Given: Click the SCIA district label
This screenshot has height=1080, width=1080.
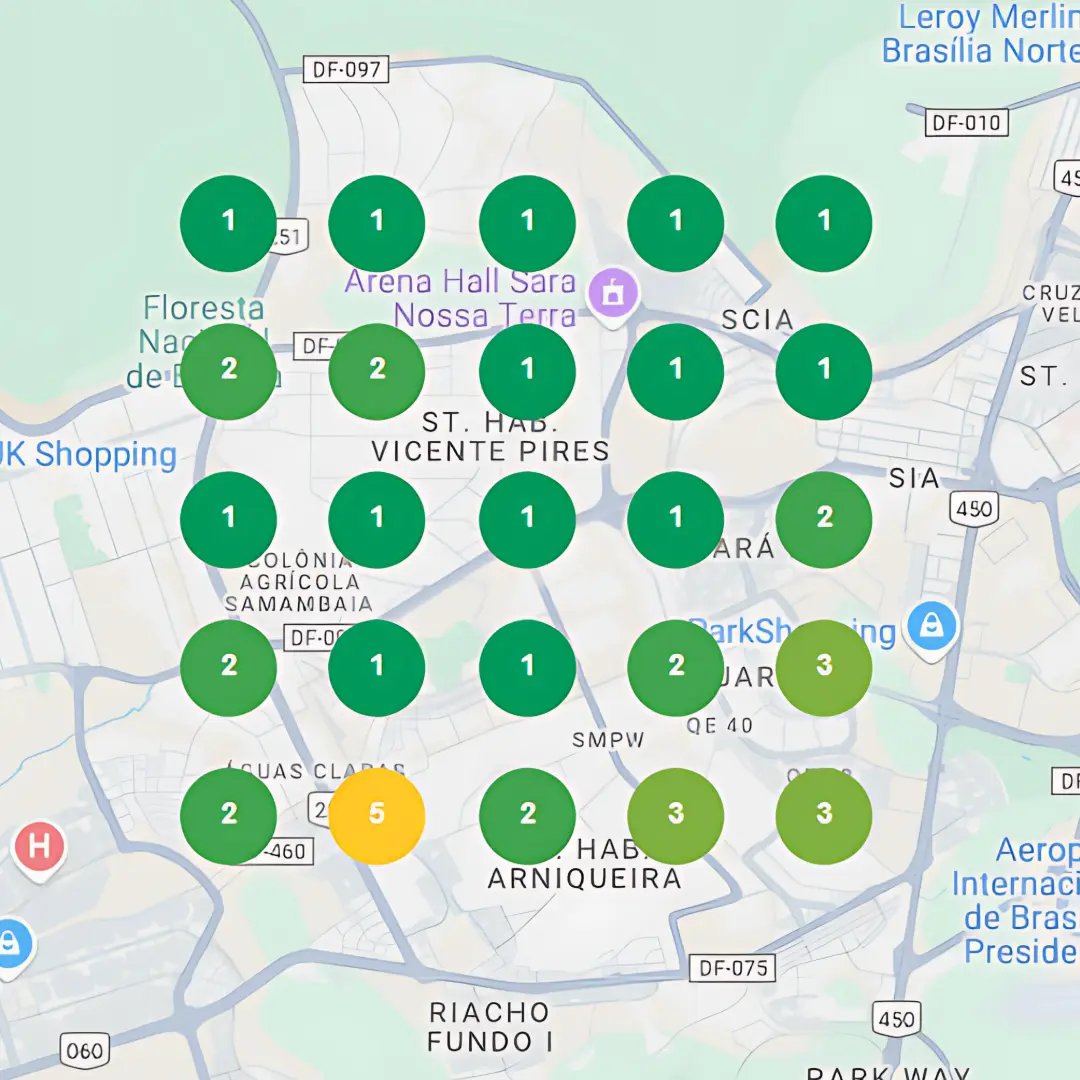Looking at the screenshot, I should 757,320.
